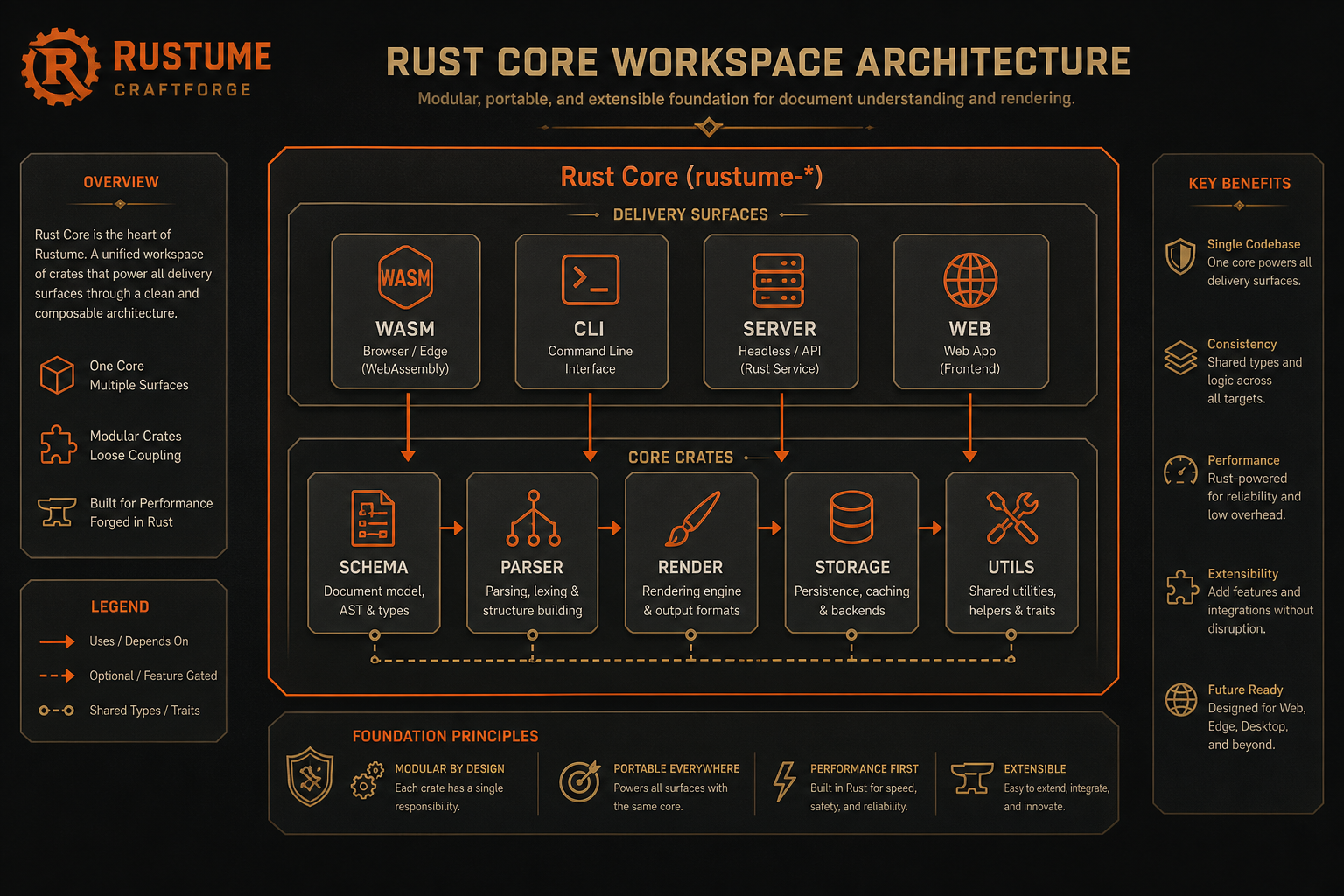Click the Shared Types / Traits legend text
This screenshot has width=1344, height=896.
tap(144, 710)
